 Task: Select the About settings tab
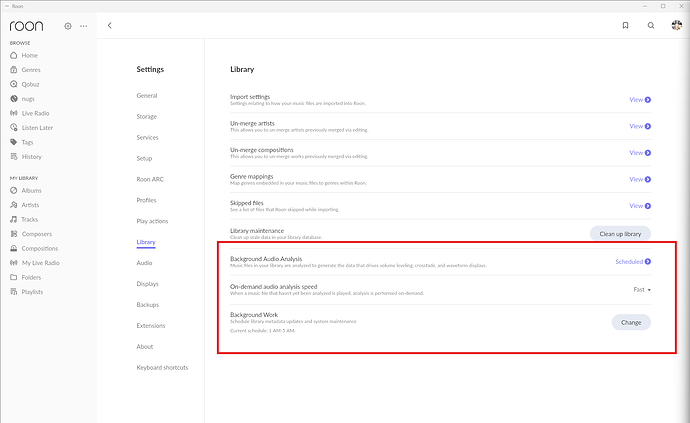coord(145,346)
